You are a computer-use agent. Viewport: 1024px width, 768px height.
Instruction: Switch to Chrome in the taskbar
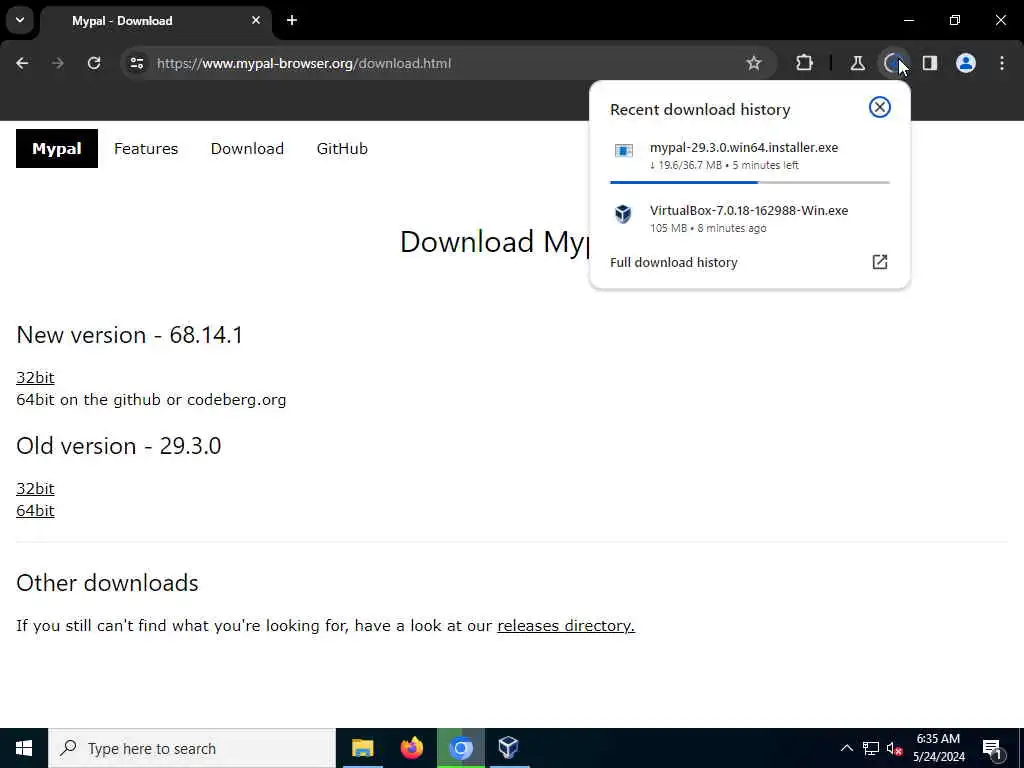[x=460, y=748]
